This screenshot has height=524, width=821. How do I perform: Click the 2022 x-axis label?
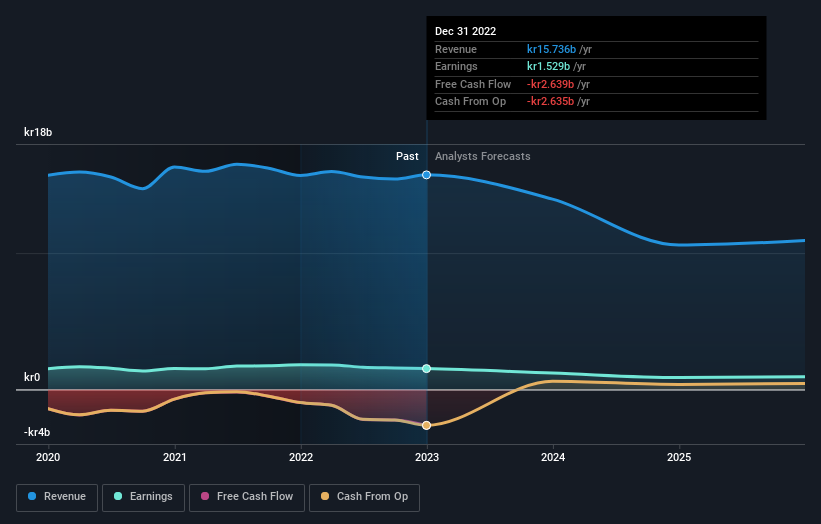click(x=301, y=457)
